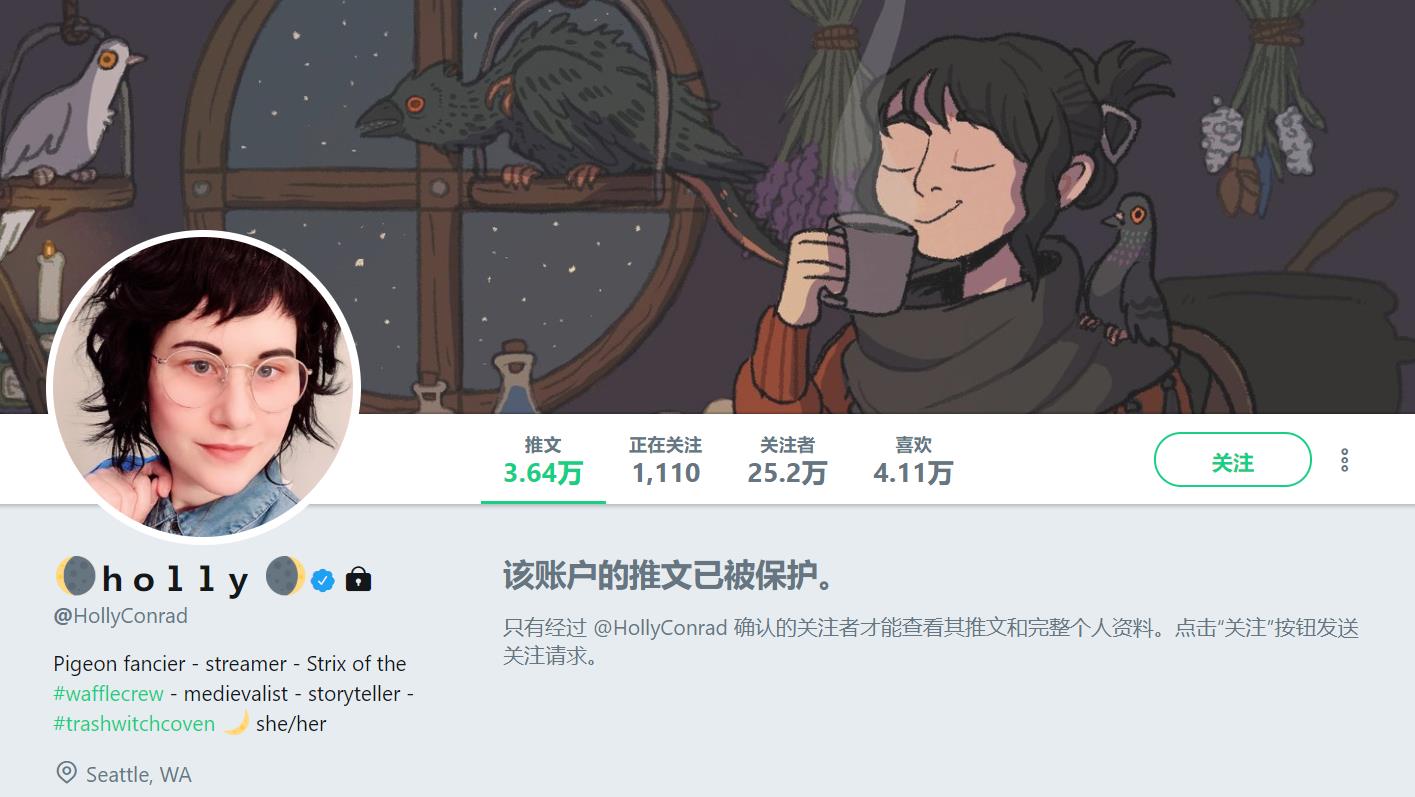Click the #wafflecrew hashtag link
This screenshot has width=1415, height=797.
pos(108,693)
